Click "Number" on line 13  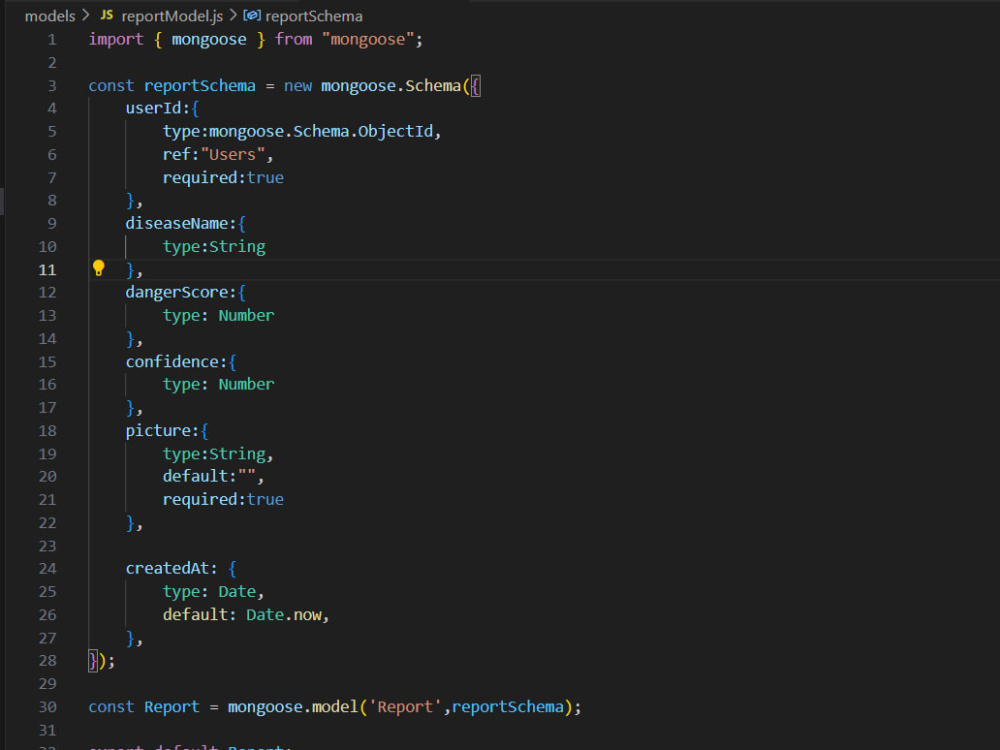coord(246,315)
